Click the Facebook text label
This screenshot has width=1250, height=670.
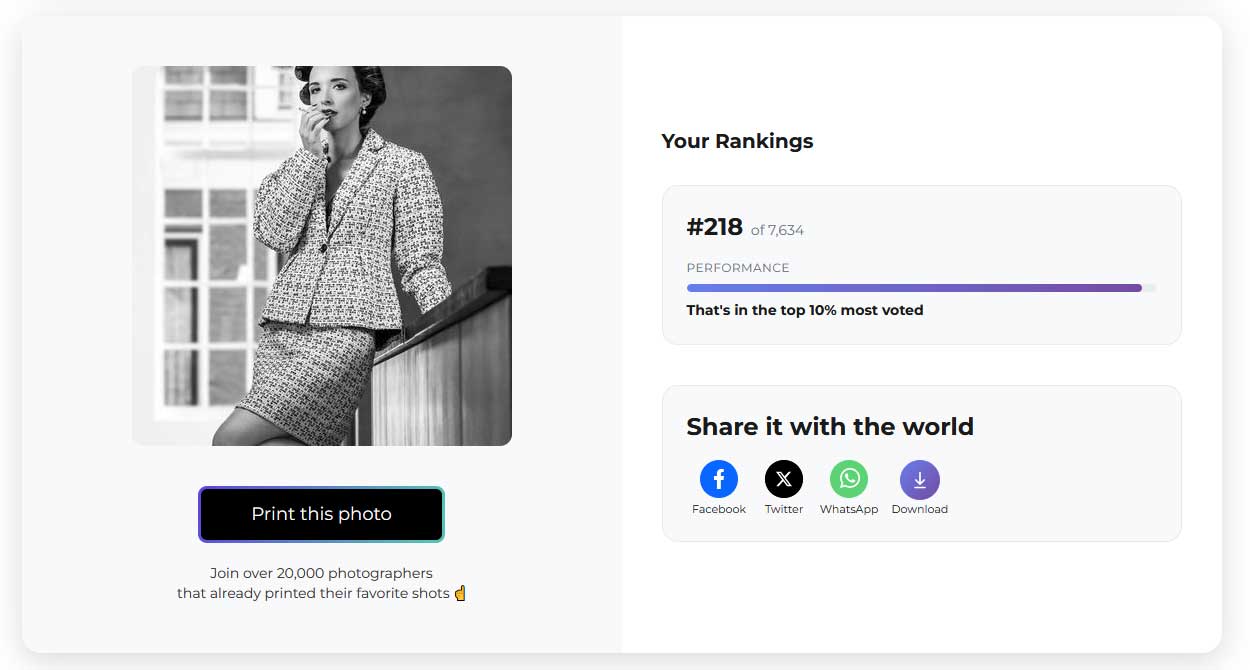tap(719, 509)
